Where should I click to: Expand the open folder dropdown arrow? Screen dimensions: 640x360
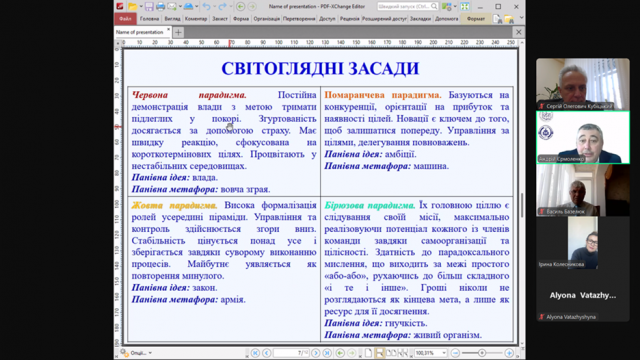point(141,7)
